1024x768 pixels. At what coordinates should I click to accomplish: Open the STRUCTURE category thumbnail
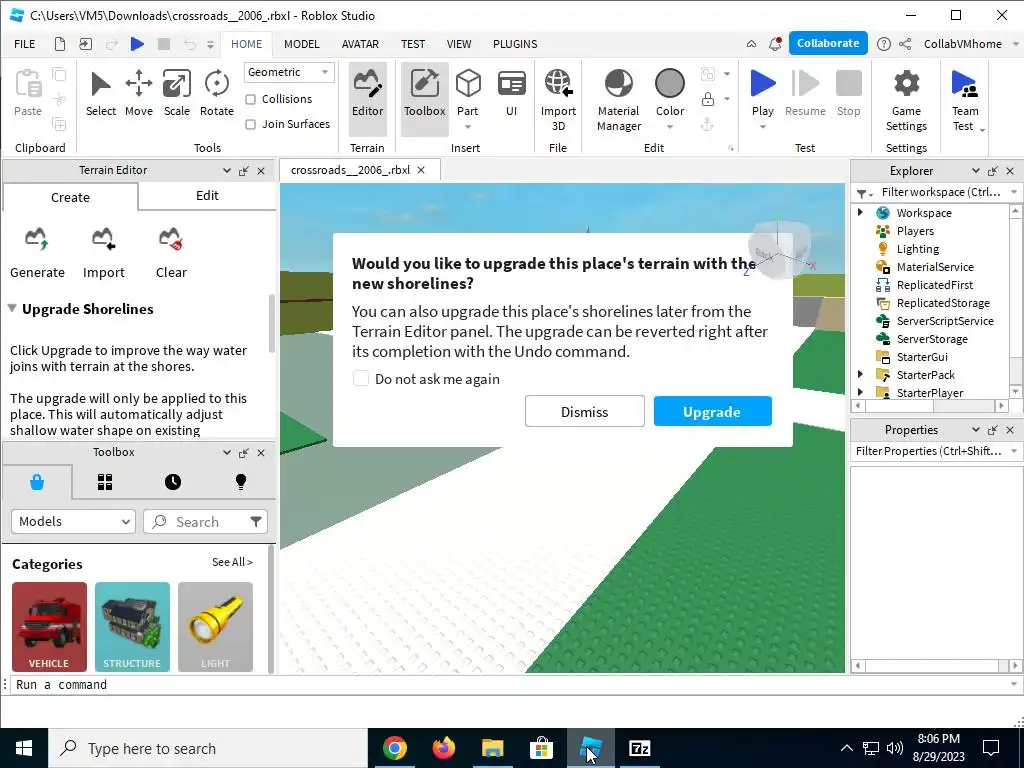click(132, 626)
